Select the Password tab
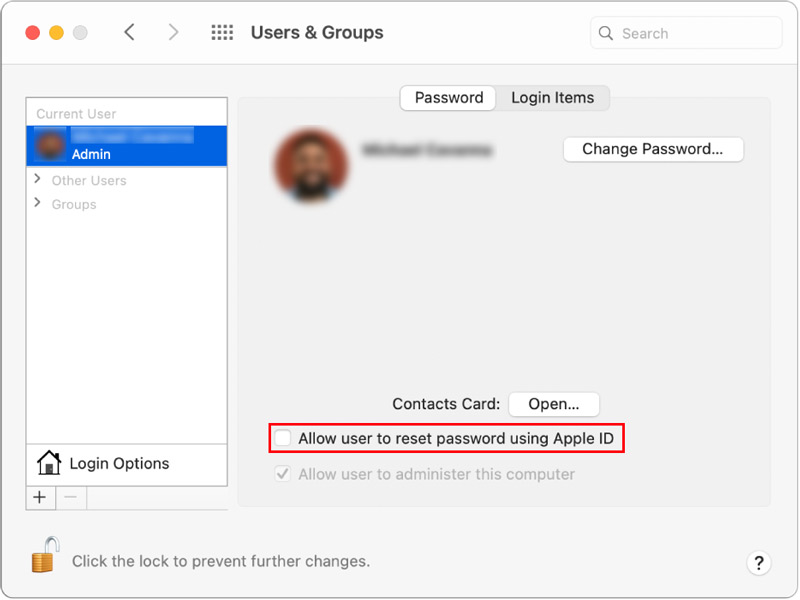Image resolution: width=800 pixels, height=600 pixels. [447, 98]
